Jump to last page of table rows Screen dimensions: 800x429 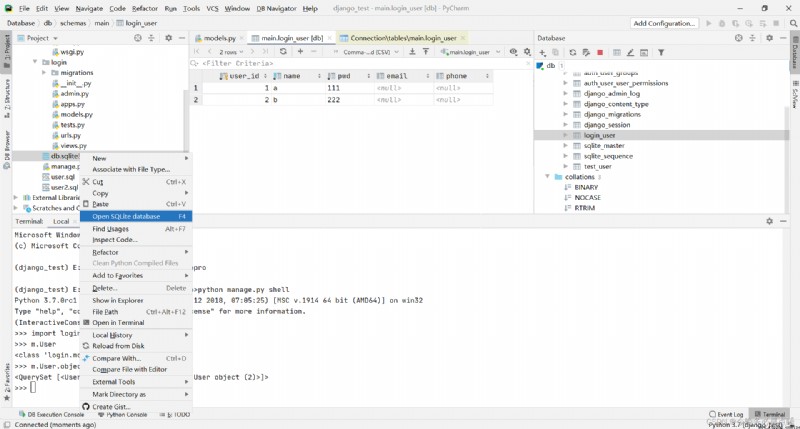(x=265, y=52)
